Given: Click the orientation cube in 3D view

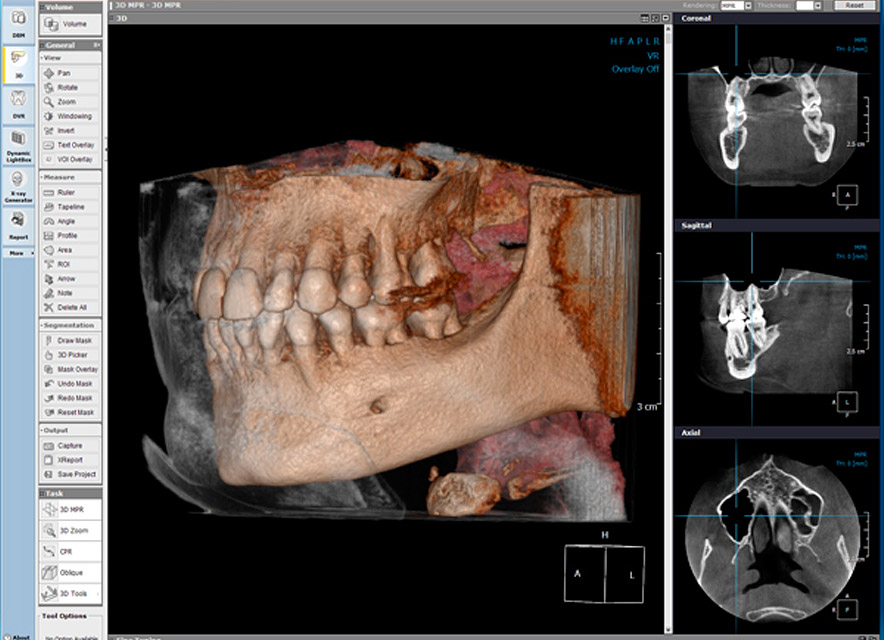Looking at the screenshot, I should 604,573.
